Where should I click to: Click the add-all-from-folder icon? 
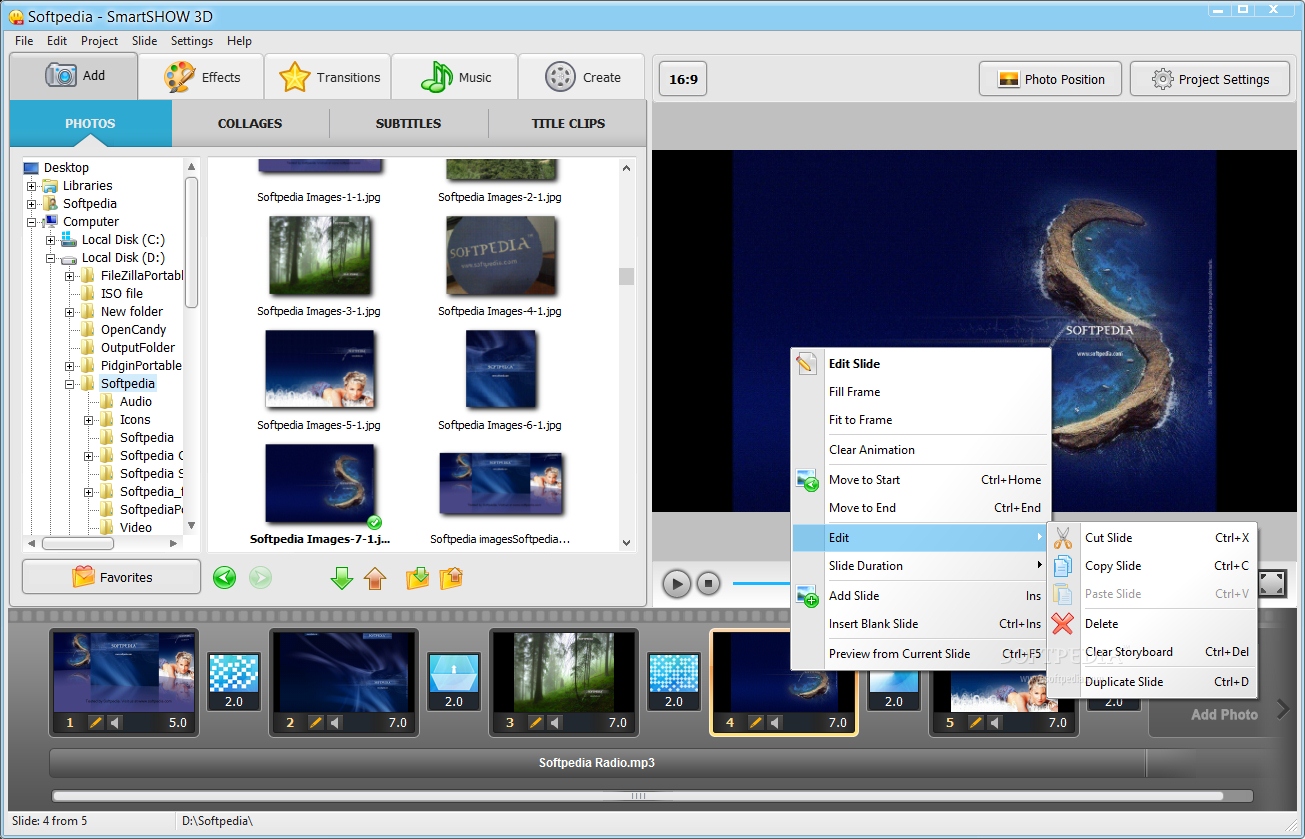pos(418,577)
